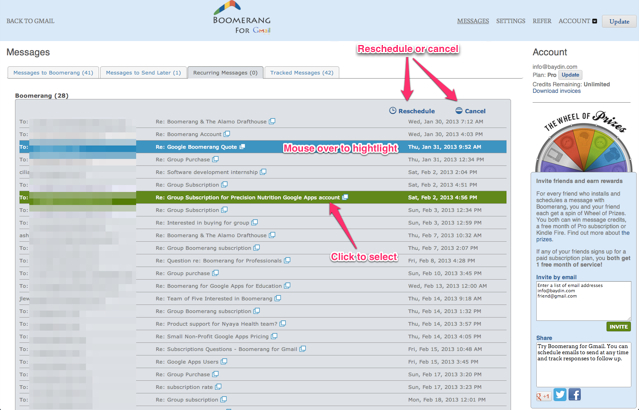Click date 'Wed, Feb 13, 2013 12:00 AM'

click(447, 286)
